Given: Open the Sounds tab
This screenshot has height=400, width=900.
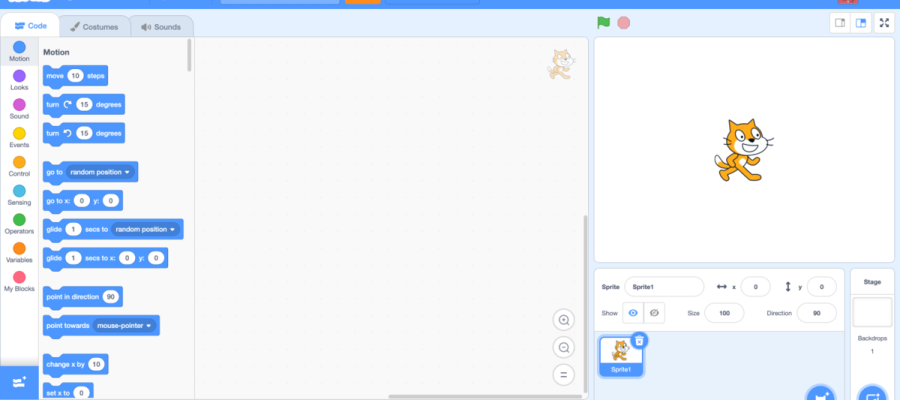Looking at the screenshot, I should tap(161, 27).
